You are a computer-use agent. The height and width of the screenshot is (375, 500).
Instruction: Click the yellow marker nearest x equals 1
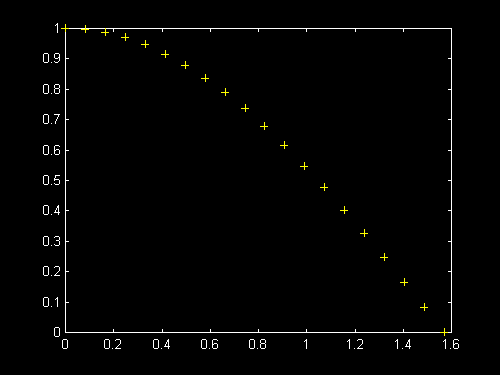click(304, 166)
